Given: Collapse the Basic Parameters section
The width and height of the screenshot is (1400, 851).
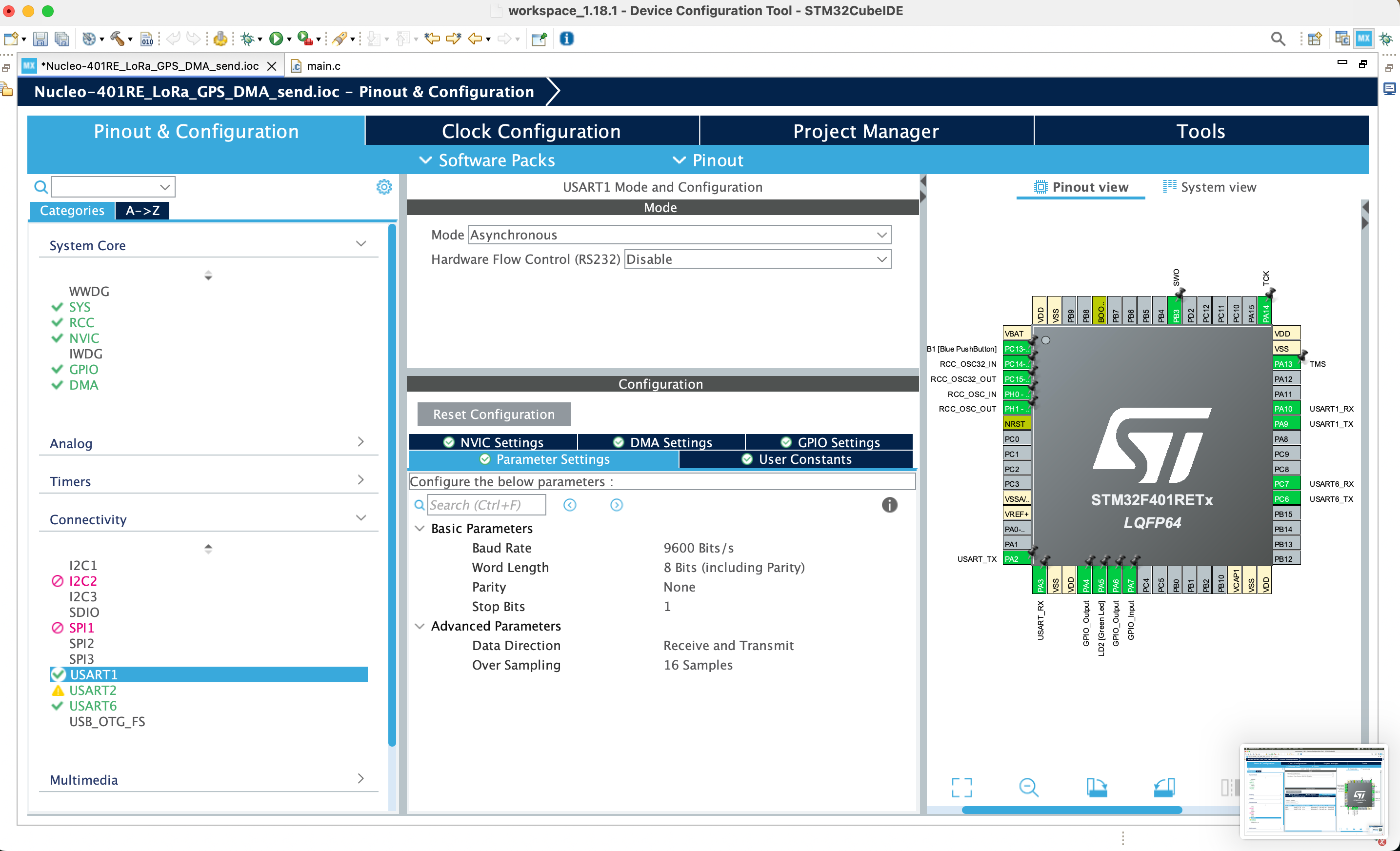Looking at the screenshot, I should click(420, 528).
